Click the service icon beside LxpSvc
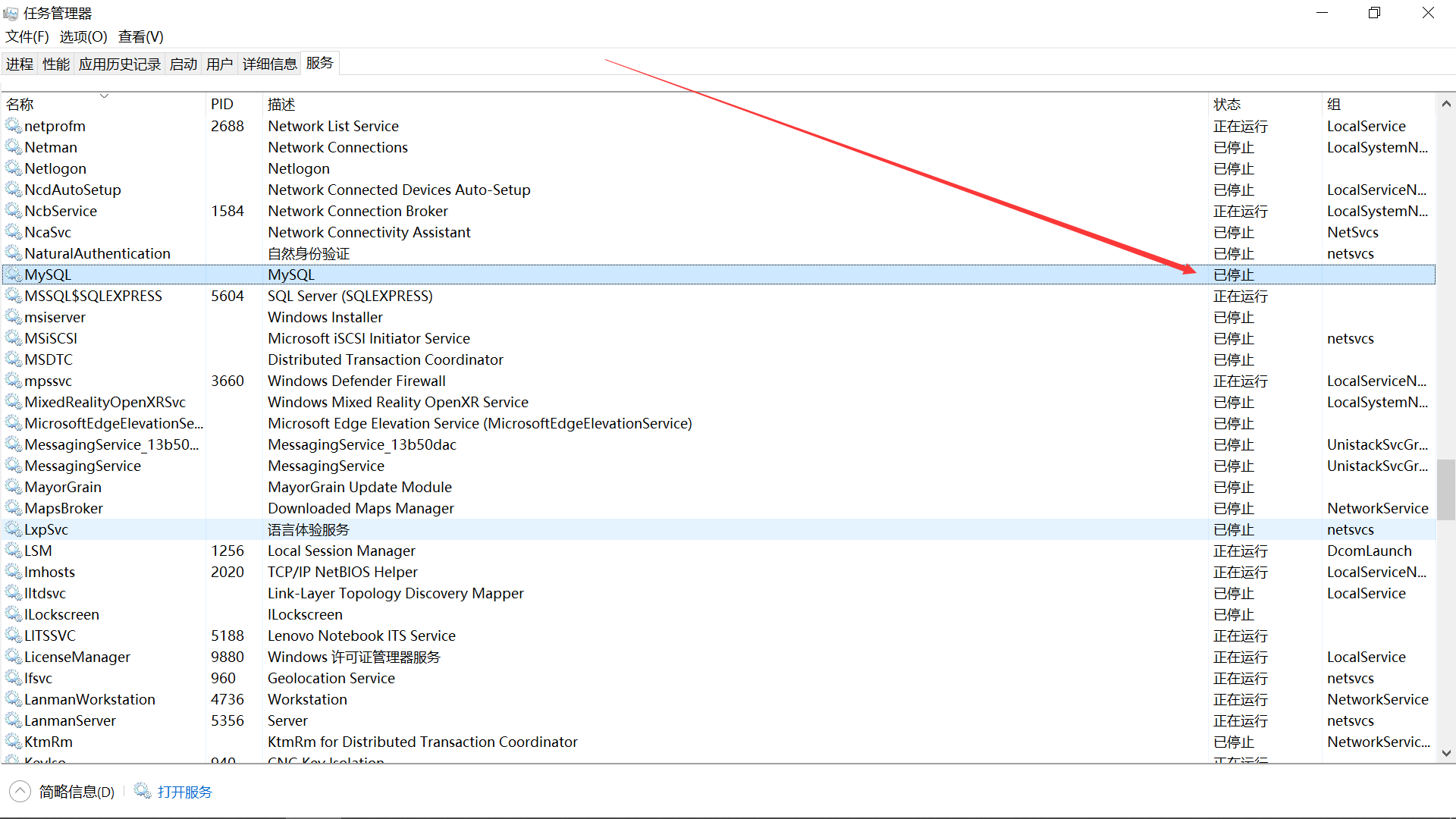The width and height of the screenshot is (1456, 819). coord(14,529)
